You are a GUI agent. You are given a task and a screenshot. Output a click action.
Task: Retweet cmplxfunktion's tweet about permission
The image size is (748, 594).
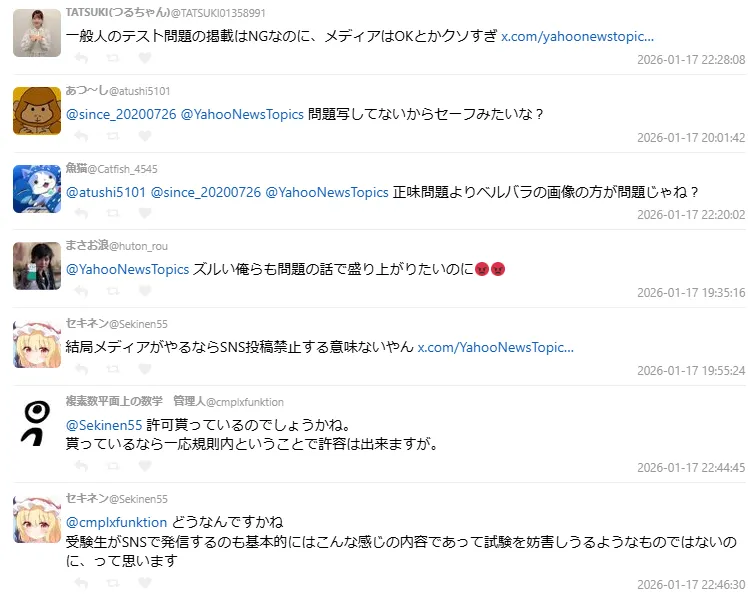click(113, 466)
